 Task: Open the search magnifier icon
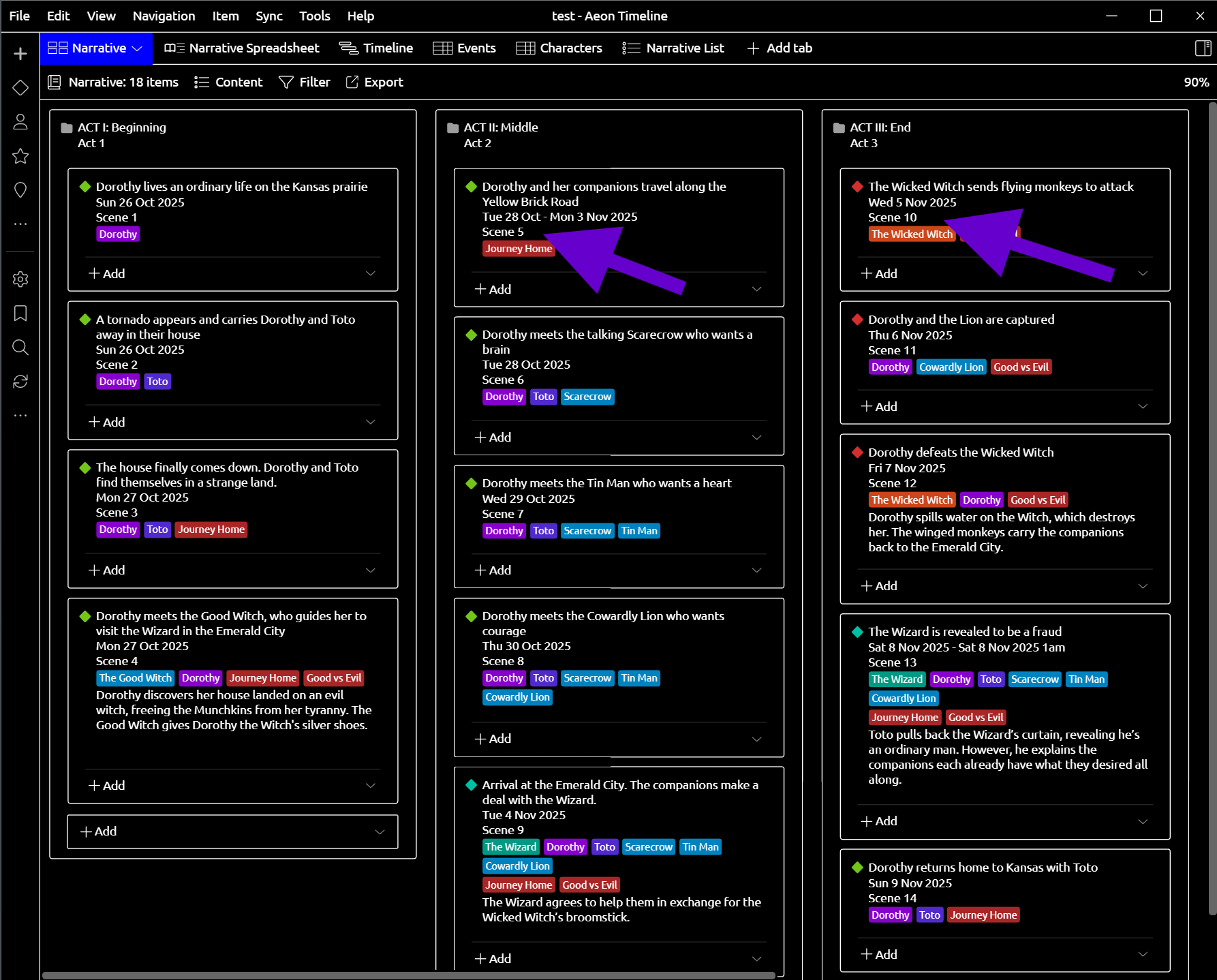pos(20,348)
